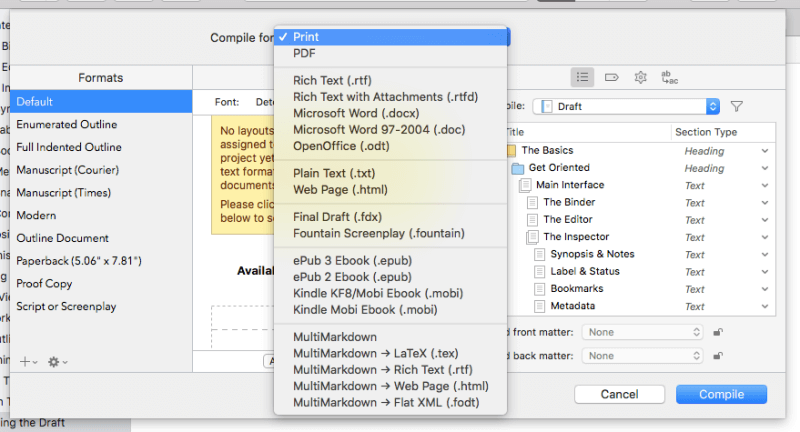Image resolution: width=800 pixels, height=432 pixels.
Task: Open the formats gear action menu
Action: click(57, 362)
